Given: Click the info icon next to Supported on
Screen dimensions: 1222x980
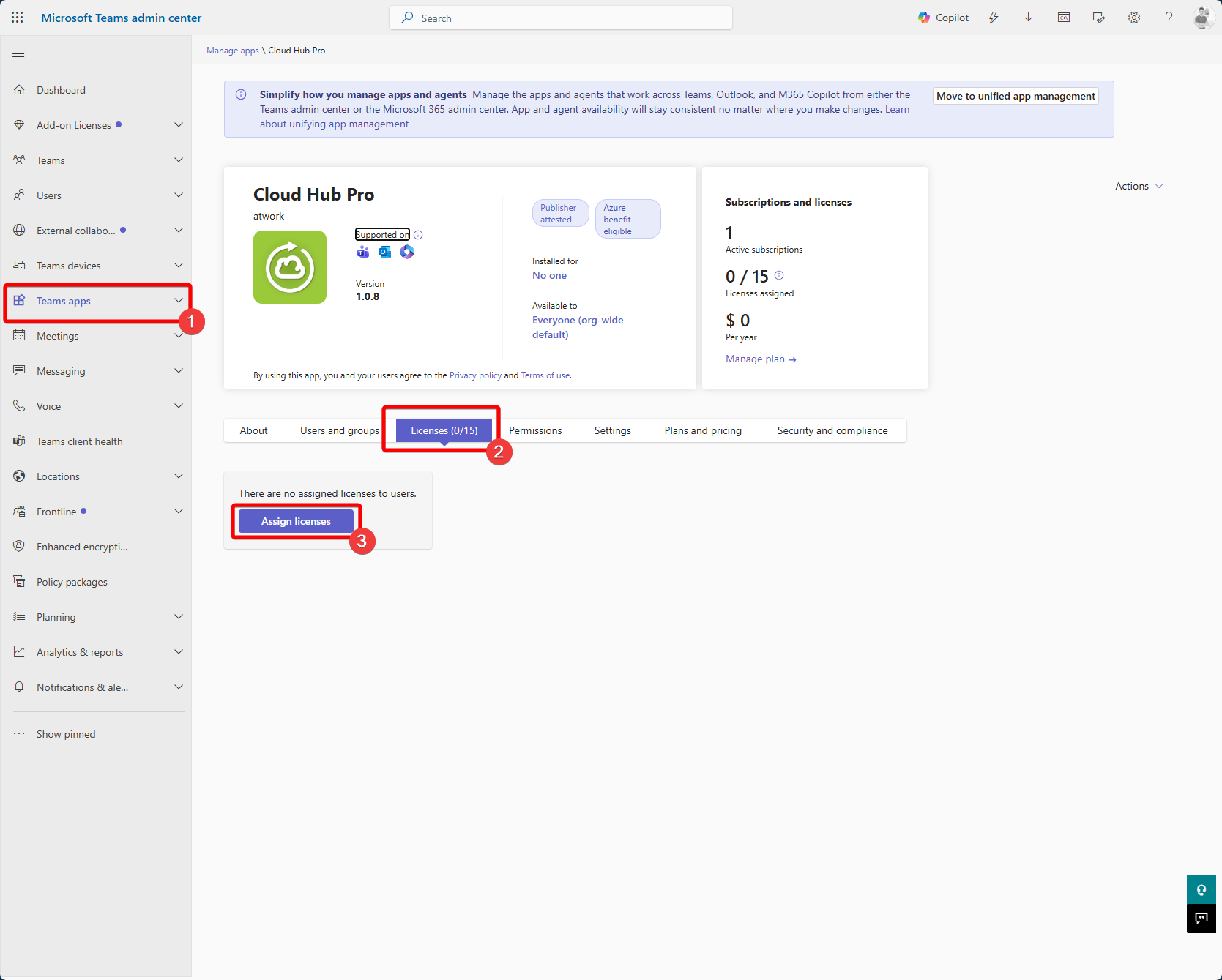Looking at the screenshot, I should 418,235.
